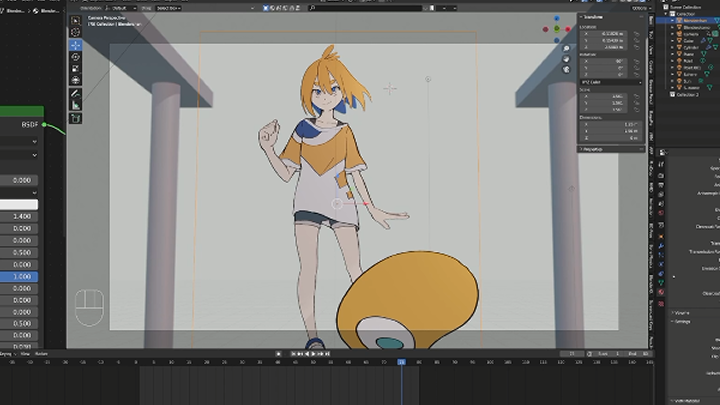The width and height of the screenshot is (720, 405).
Task: Switch to the Item sidebar tab
Action: pos(651,21)
